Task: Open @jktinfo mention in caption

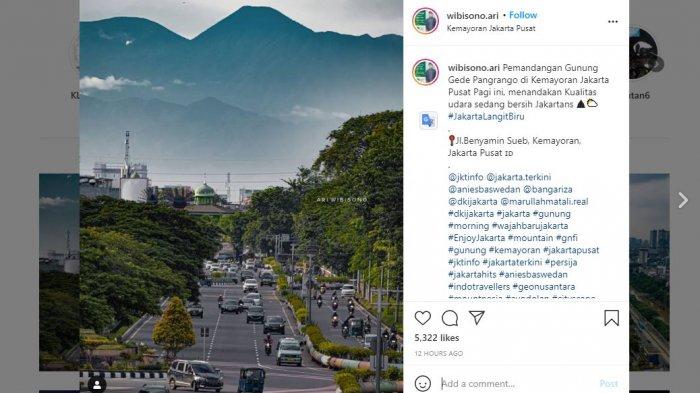Action: 466,177
